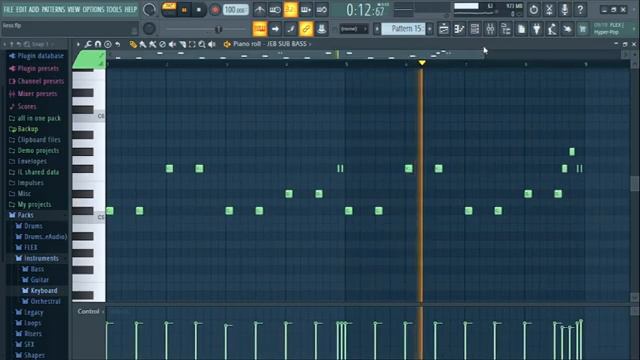Click the yellow playhead position marker

(422, 62)
